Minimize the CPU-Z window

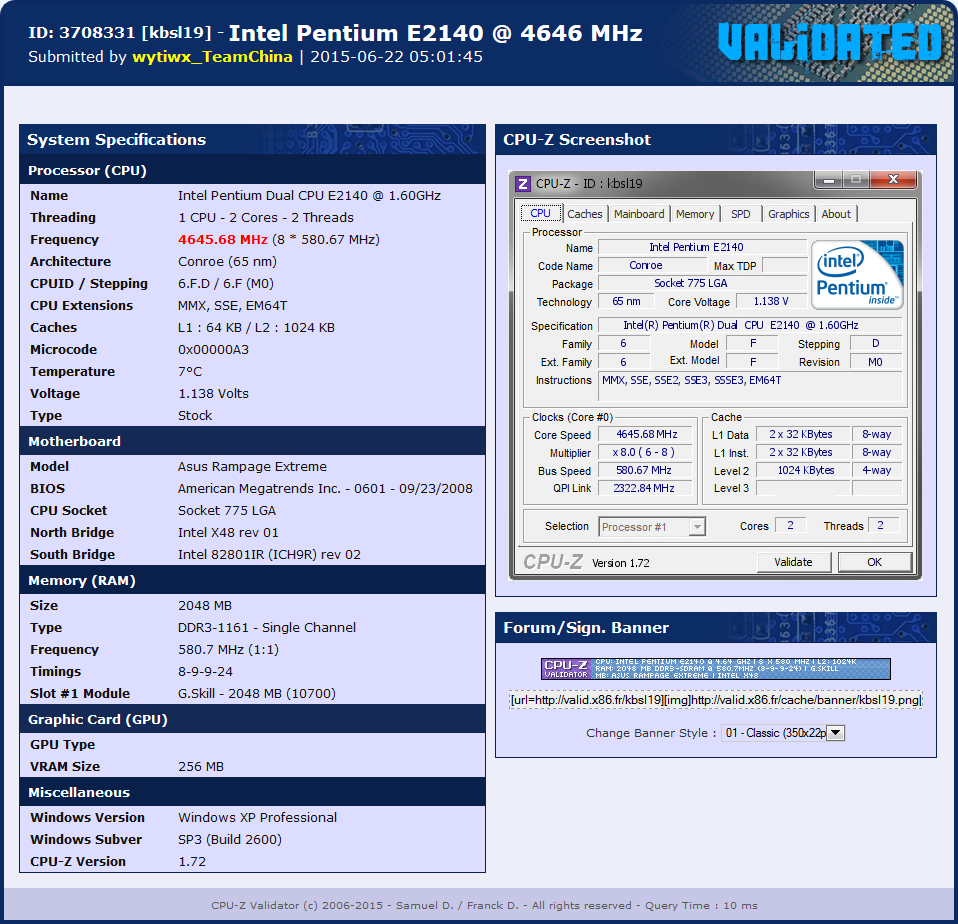click(x=828, y=180)
